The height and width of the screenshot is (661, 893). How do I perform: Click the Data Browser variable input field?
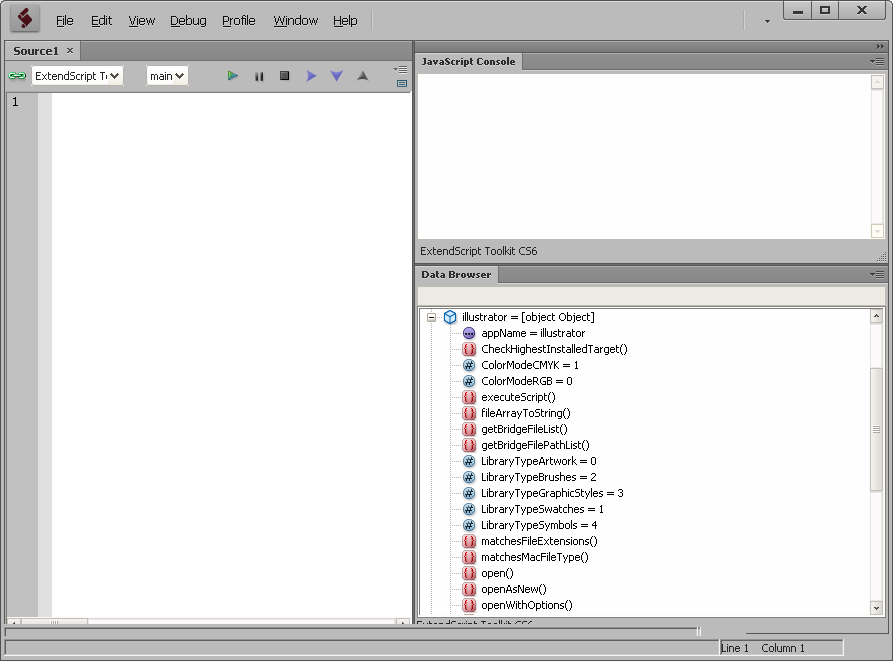click(652, 296)
